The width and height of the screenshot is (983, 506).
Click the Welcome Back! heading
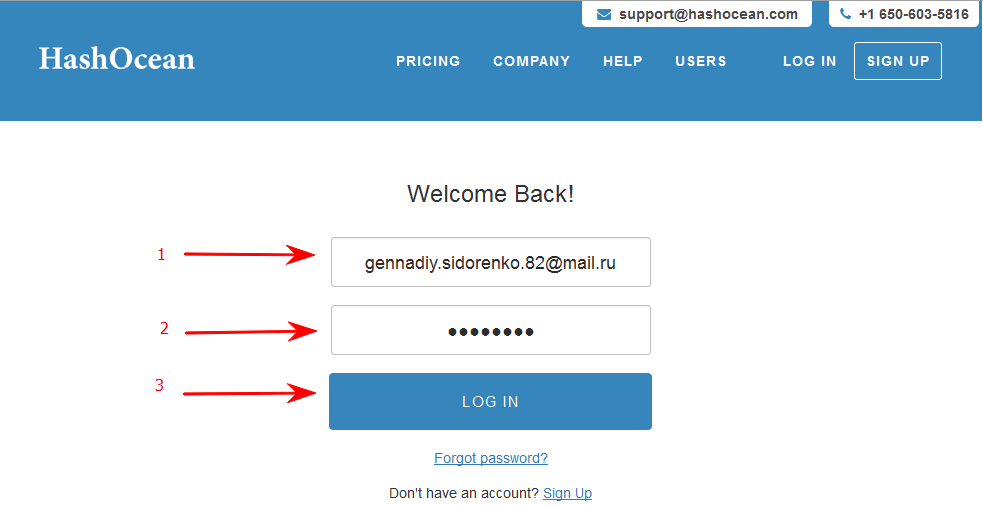490,194
